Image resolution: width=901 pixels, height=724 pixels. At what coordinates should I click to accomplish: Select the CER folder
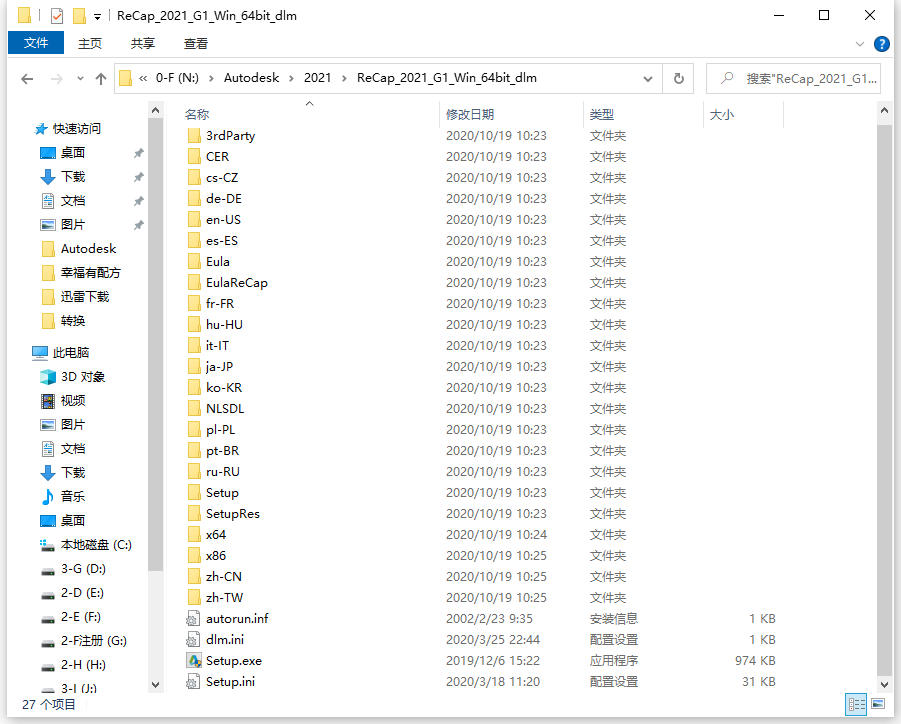(x=217, y=157)
